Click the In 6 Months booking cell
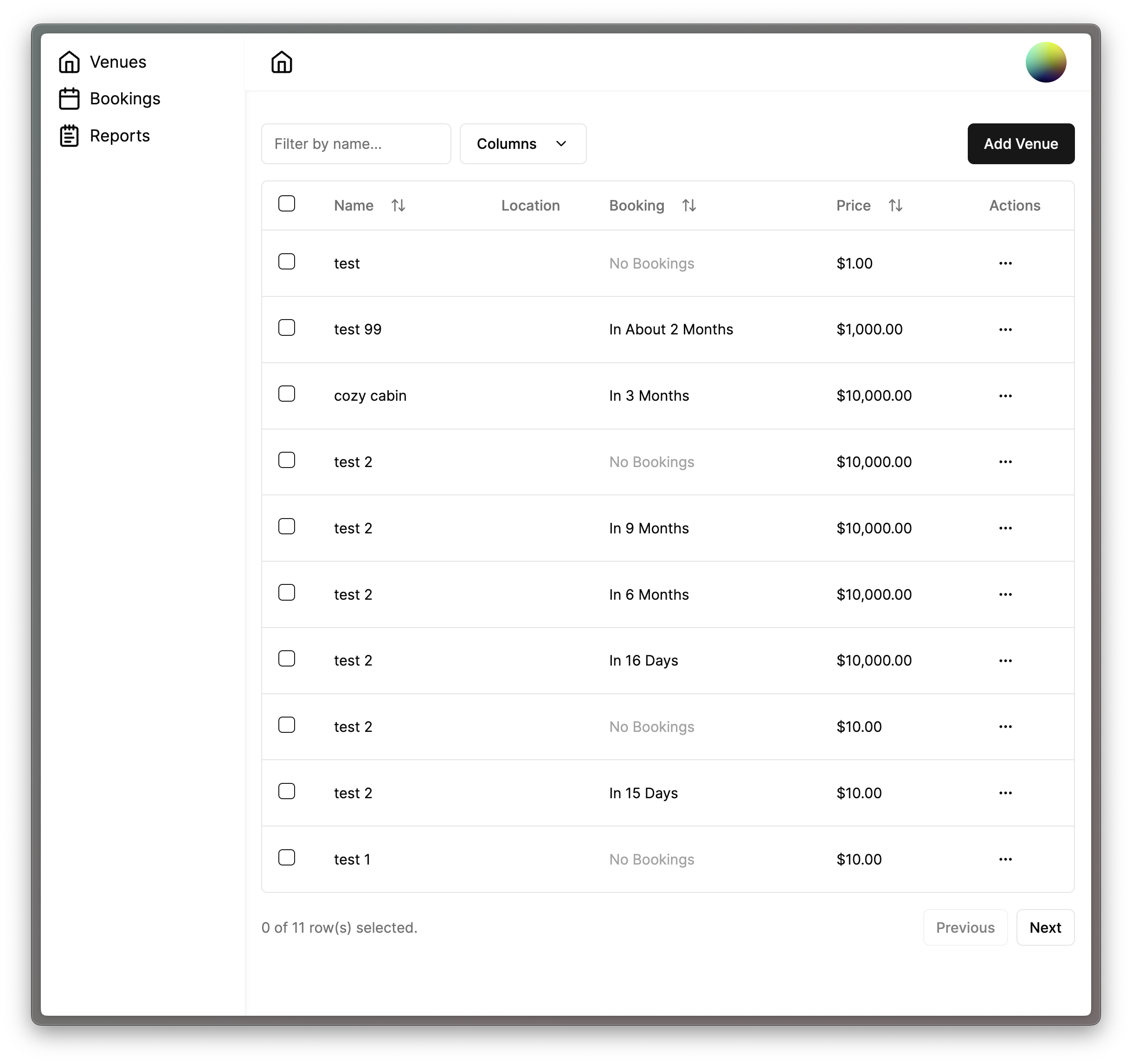The image size is (1132, 1064). coord(649,594)
